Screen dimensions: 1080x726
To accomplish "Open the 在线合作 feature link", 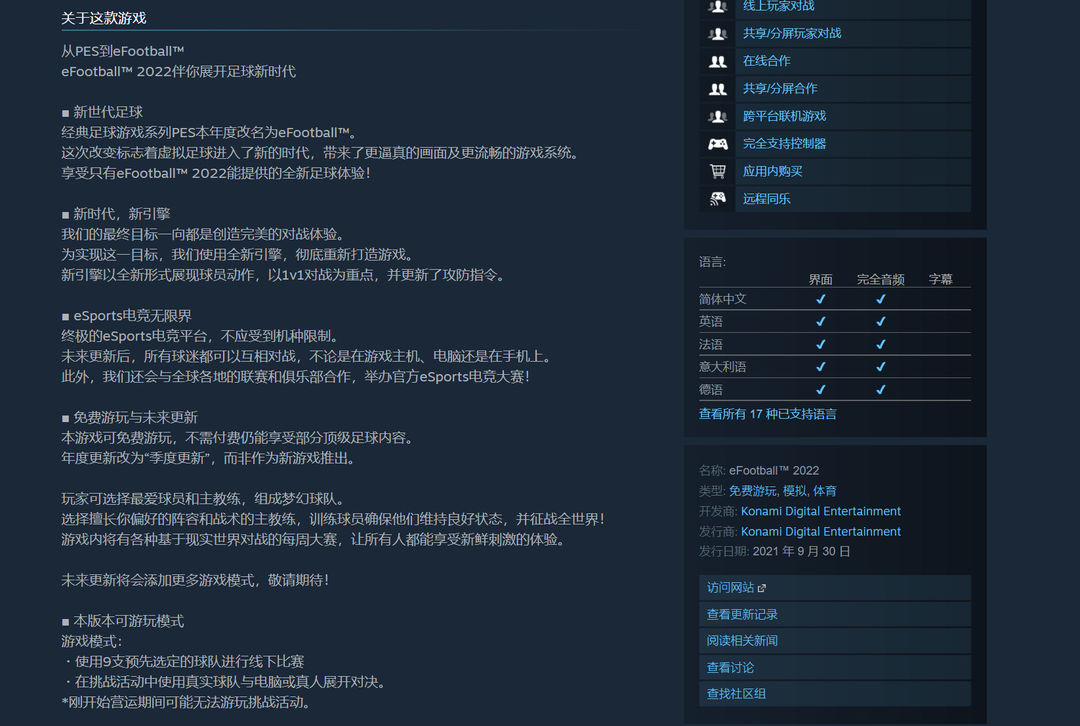I will coord(766,61).
